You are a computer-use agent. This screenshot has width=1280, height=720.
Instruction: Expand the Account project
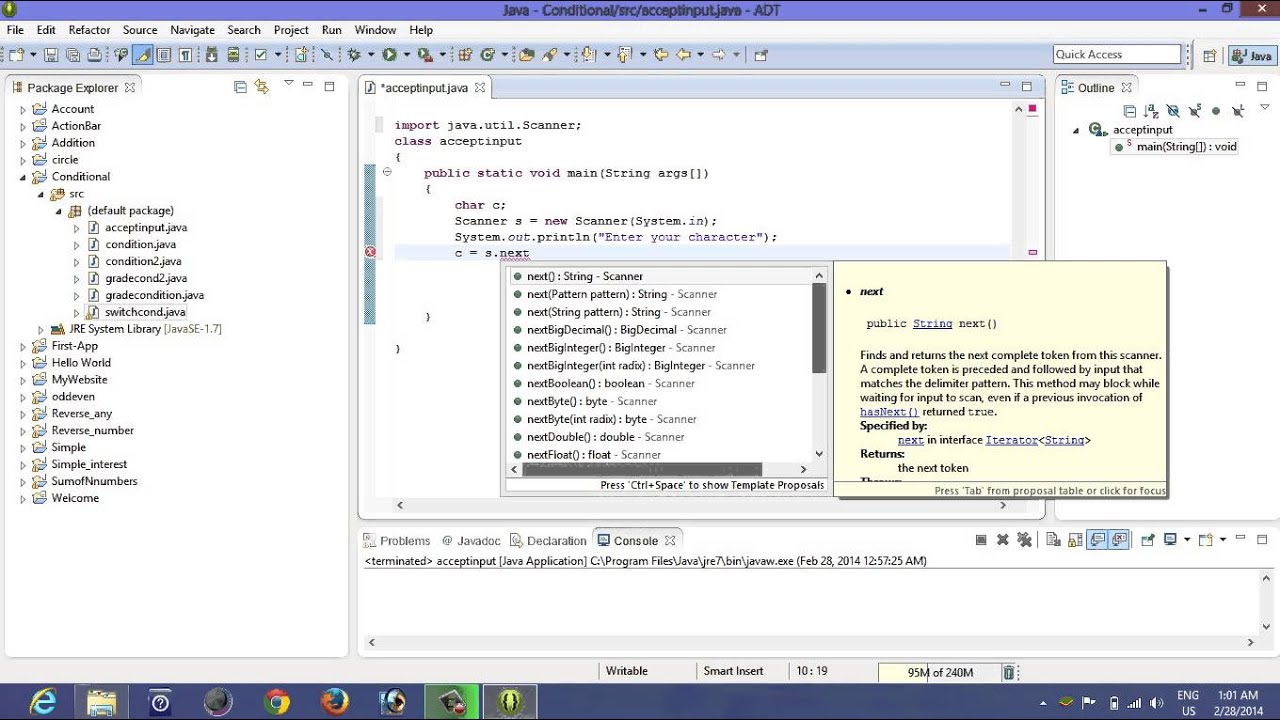pyautogui.click(x=23, y=109)
